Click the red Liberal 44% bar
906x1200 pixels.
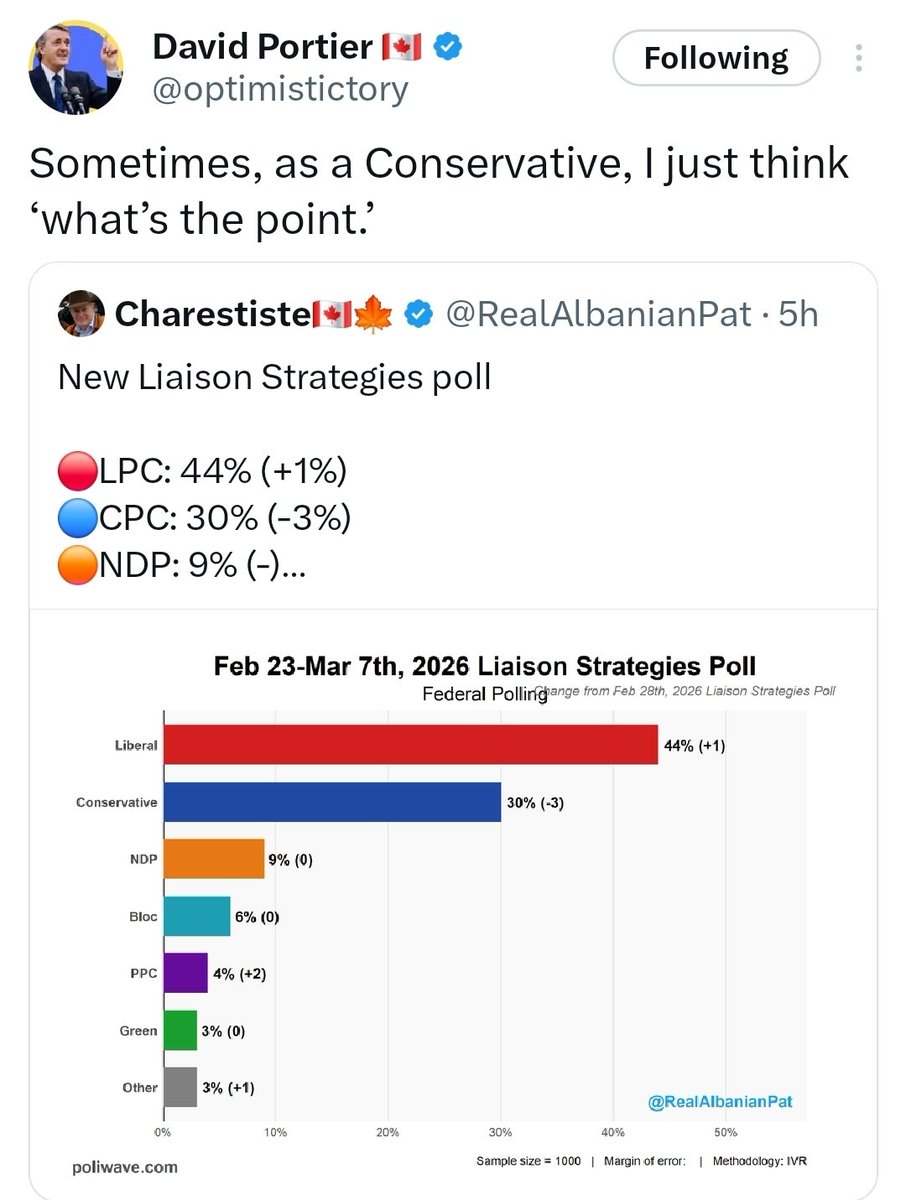click(410, 744)
